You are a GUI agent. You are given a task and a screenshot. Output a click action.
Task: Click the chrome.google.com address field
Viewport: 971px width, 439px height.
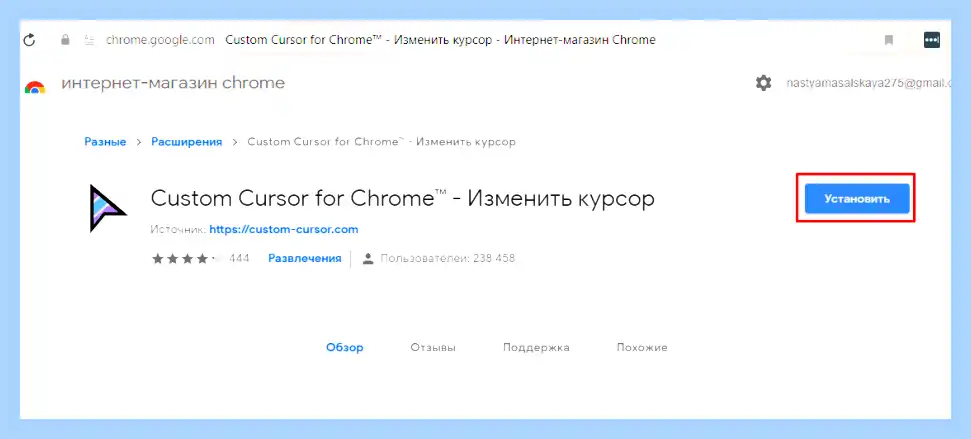click(160, 40)
